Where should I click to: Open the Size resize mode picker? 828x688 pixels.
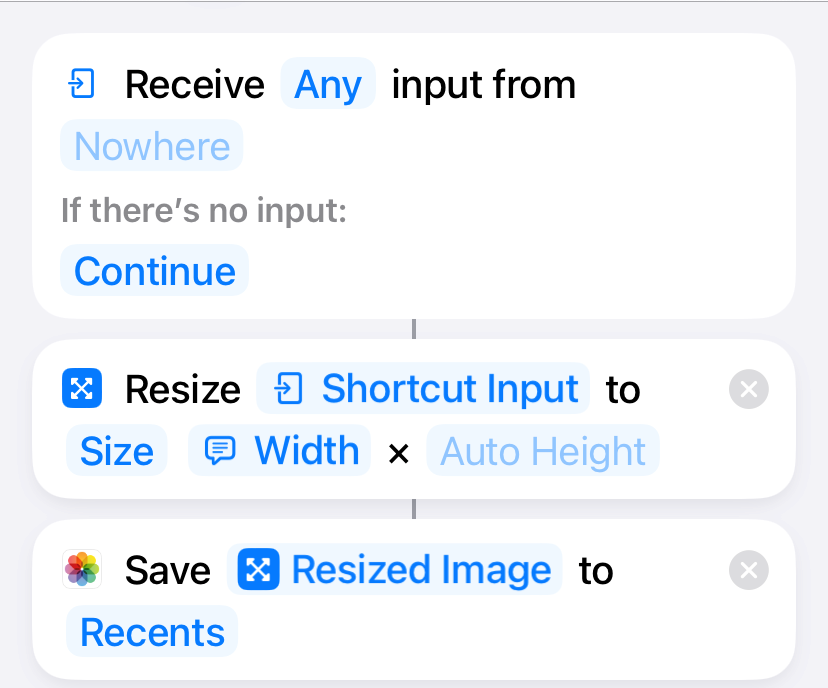pos(116,451)
